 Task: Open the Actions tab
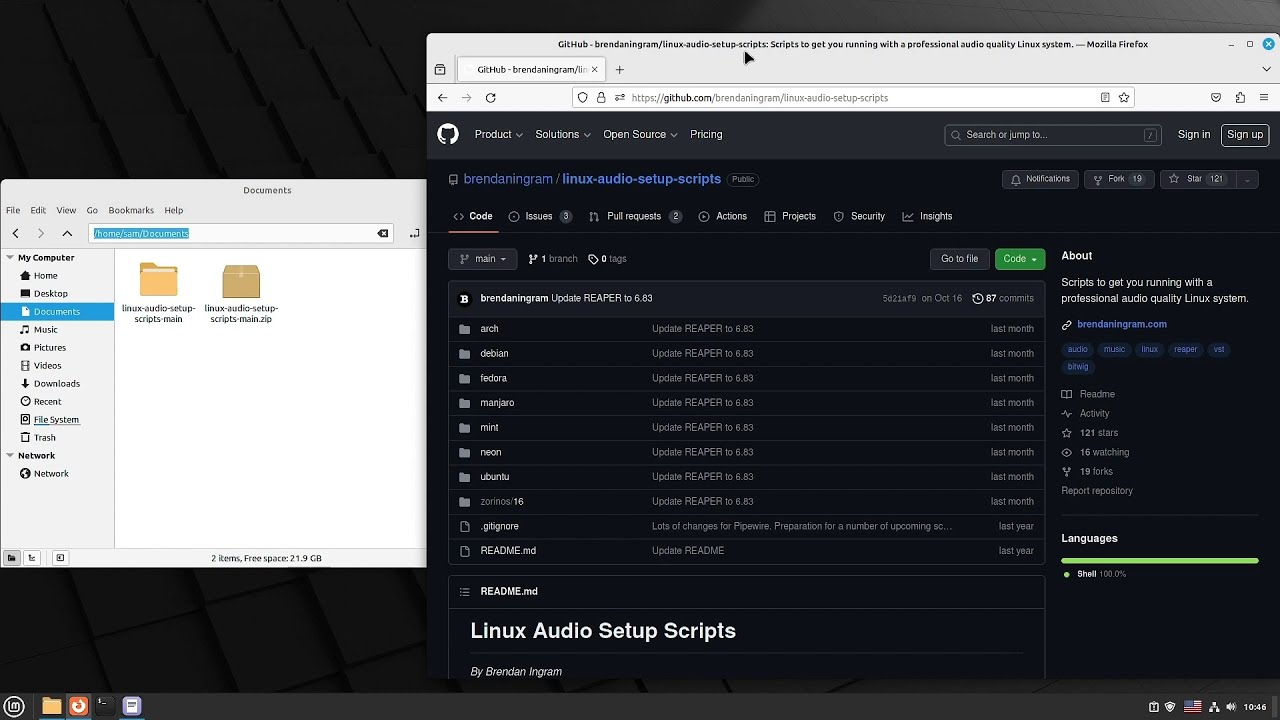pyautogui.click(x=723, y=216)
